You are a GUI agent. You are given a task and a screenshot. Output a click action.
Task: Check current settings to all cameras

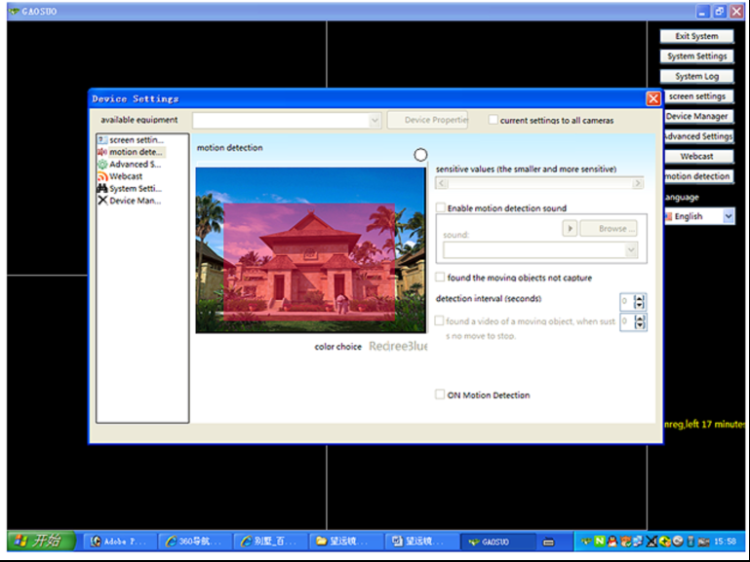(493, 120)
